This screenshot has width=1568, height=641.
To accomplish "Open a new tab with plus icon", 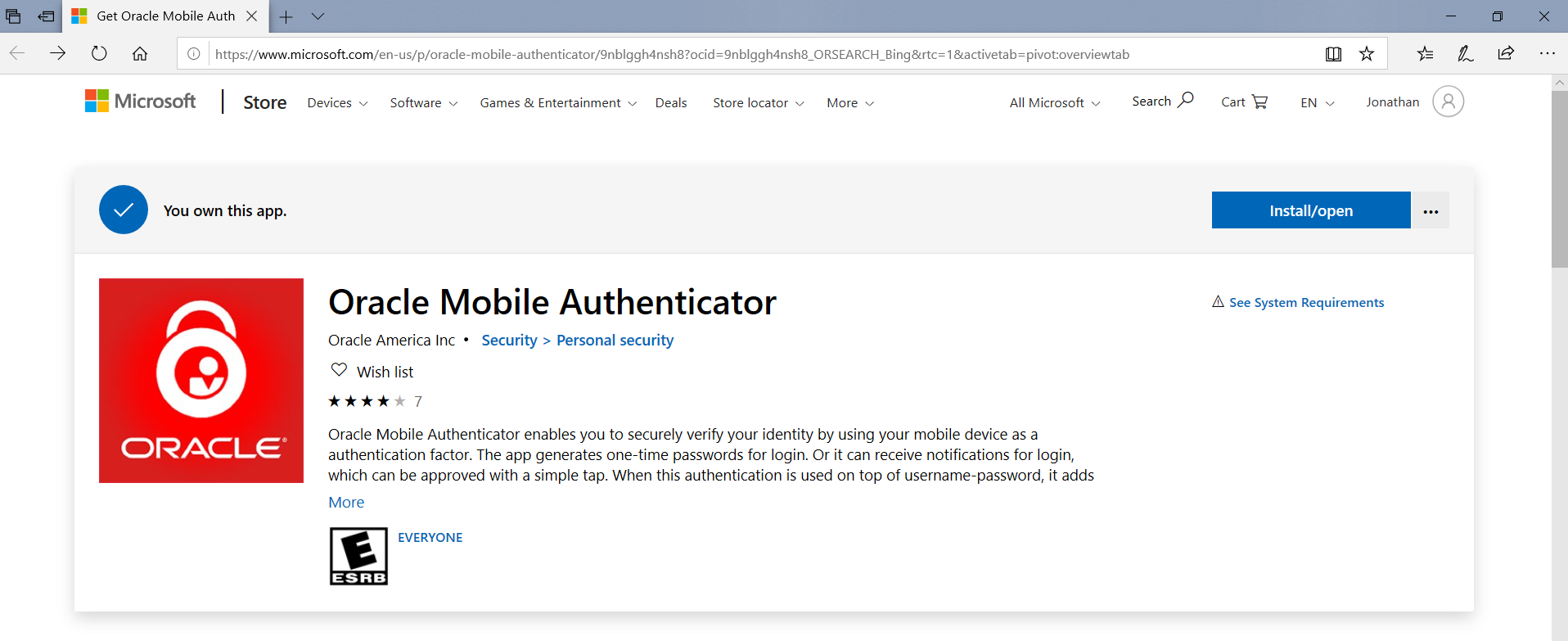I will coord(286,16).
